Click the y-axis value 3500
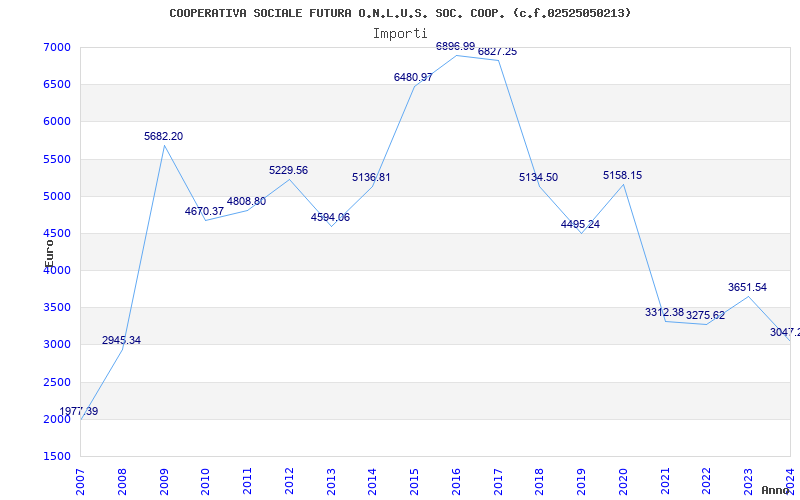The width and height of the screenshot is (800, 500). click(57, 308)
